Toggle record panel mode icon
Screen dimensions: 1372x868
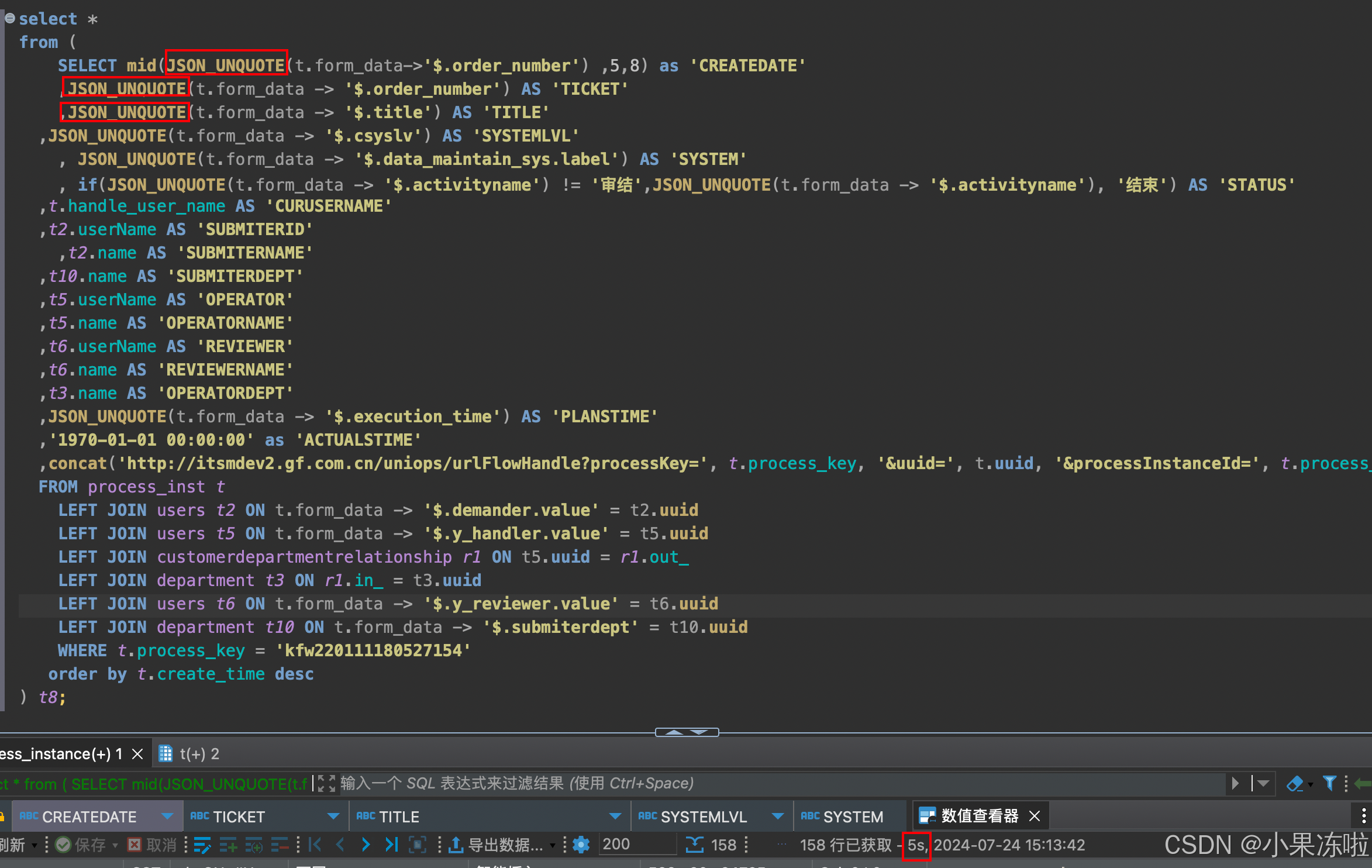point(417,845)
